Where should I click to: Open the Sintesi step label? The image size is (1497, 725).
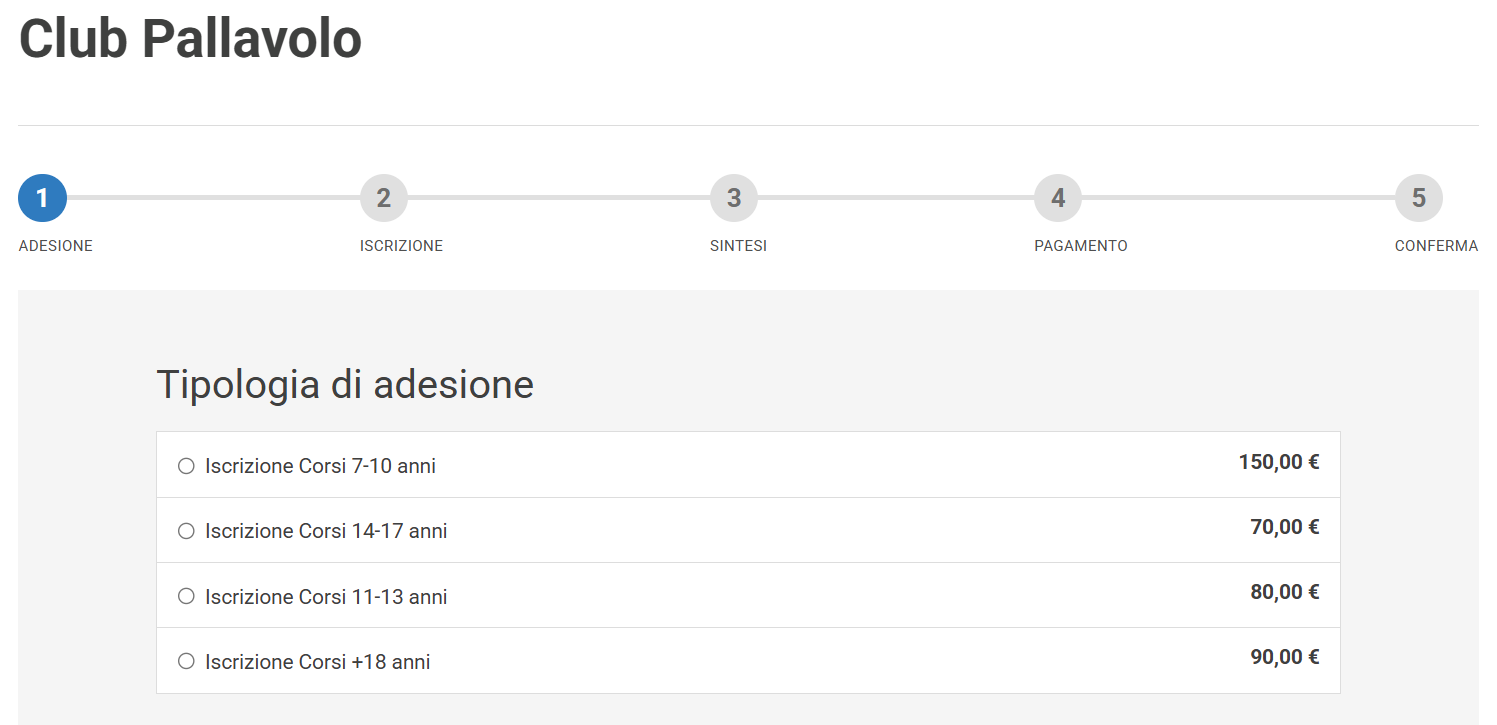(738, 246)
